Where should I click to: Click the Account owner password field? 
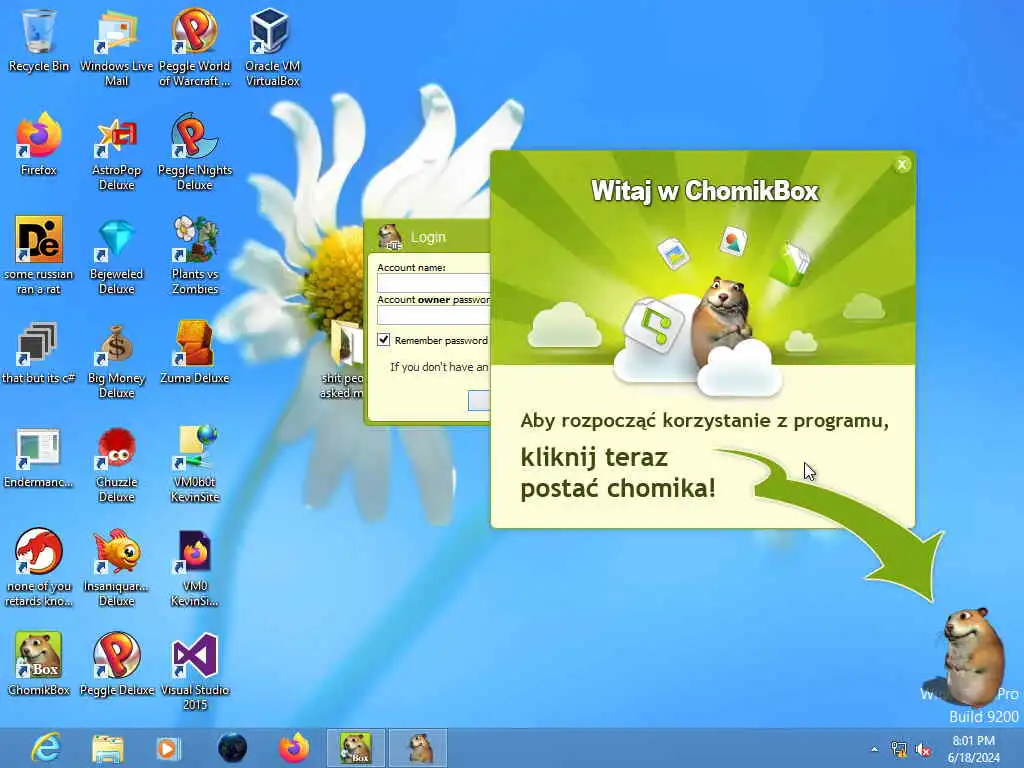tap(434, 315)
